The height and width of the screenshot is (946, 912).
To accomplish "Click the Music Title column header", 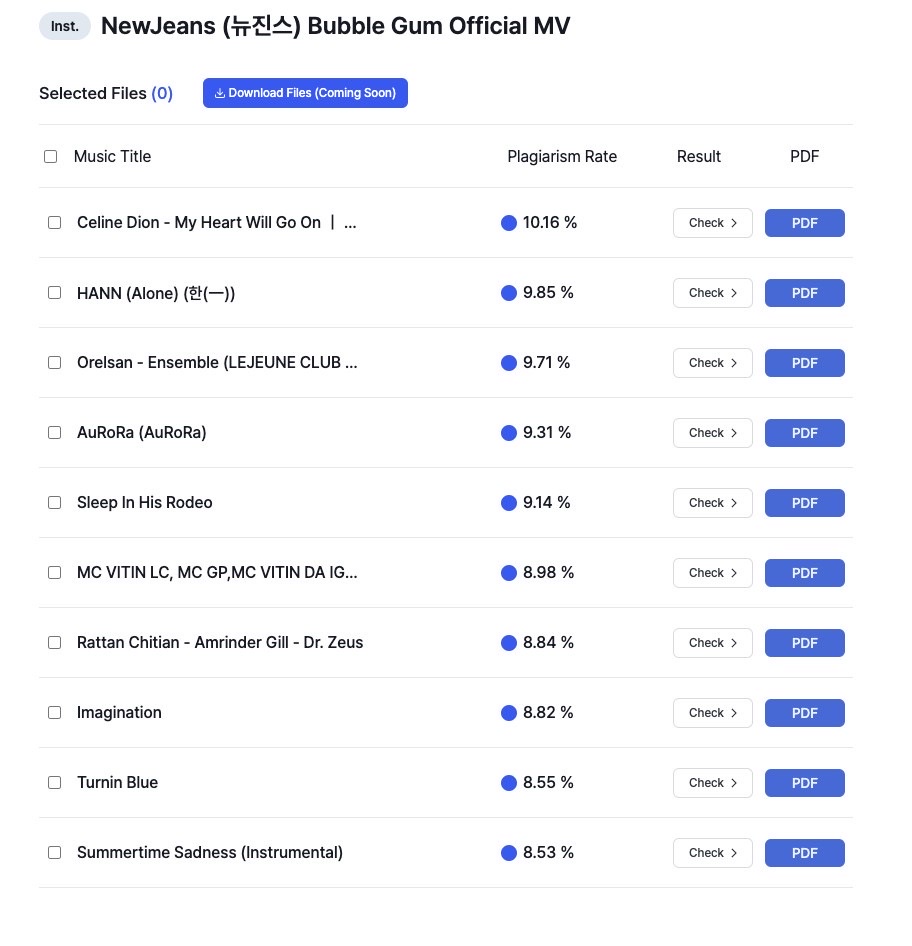I will pyautogui.click(x=112, y=156).
